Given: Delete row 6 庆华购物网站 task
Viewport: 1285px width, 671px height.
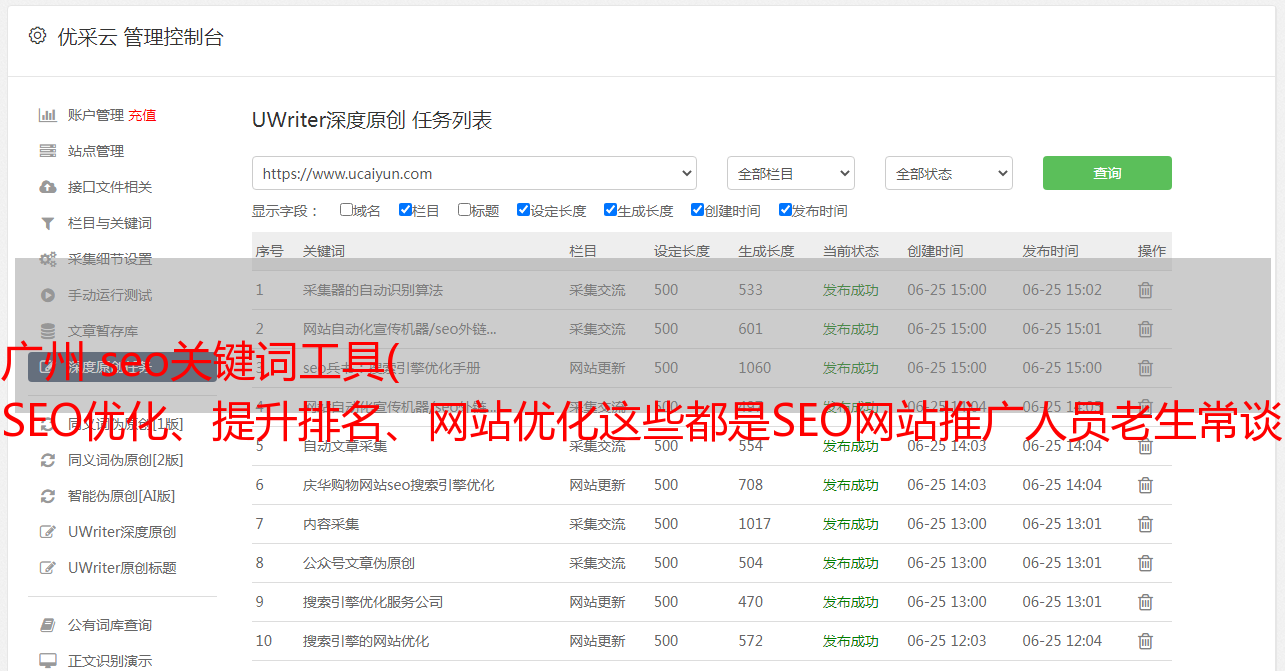Looking at the screenshot, I should [x=1146, y=485].
